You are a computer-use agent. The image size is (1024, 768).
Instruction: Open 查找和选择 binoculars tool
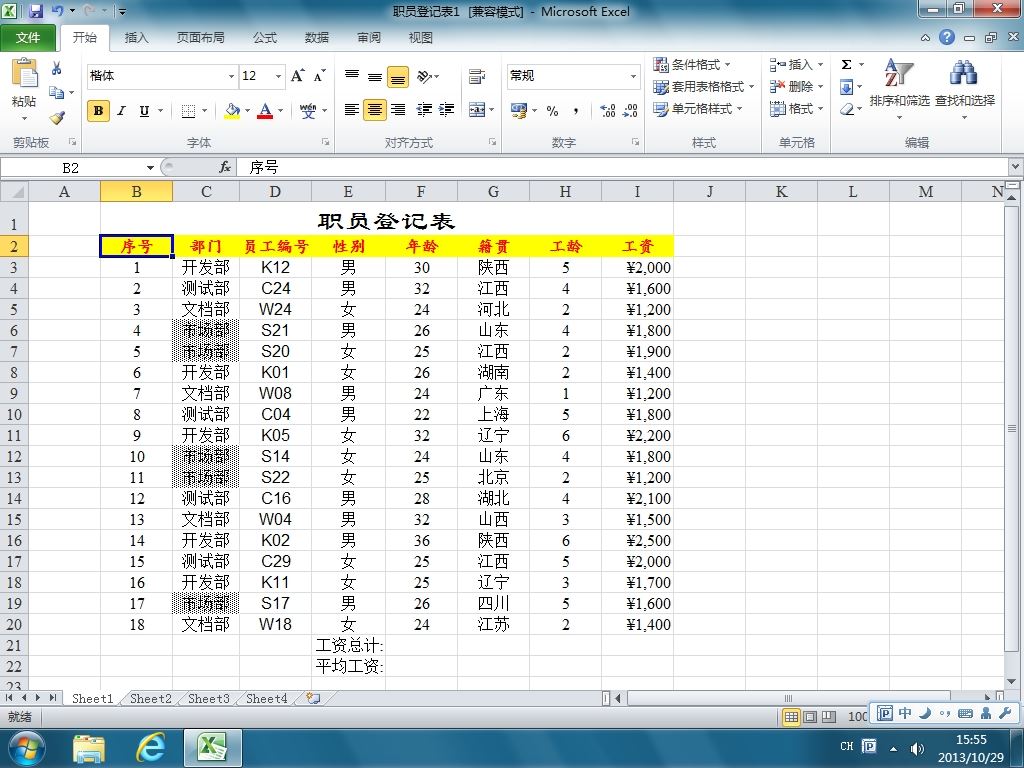click(x=965, y=88)
